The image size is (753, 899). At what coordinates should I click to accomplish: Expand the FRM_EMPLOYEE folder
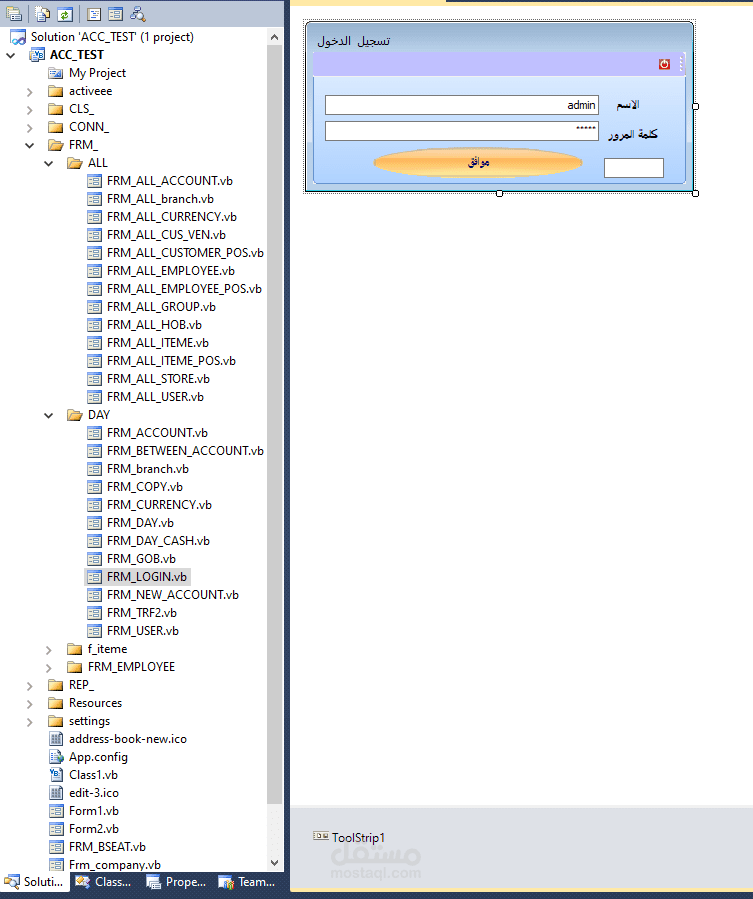(49, 667)
